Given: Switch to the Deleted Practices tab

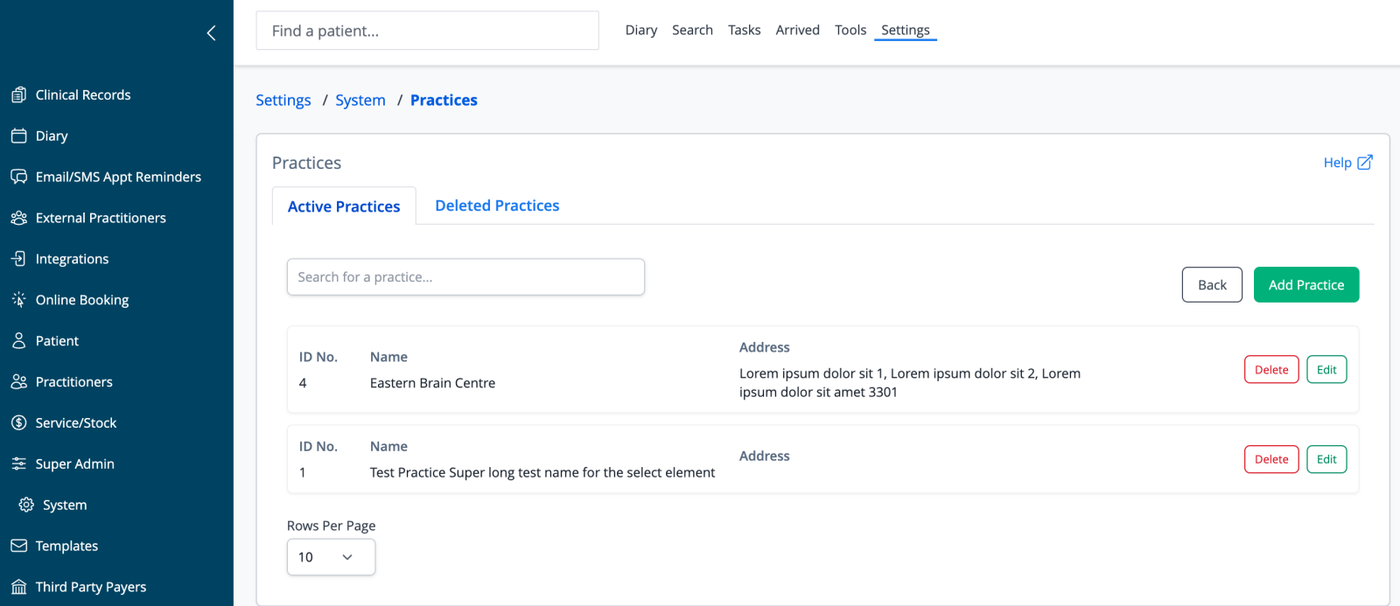Looking at the screenshot, I should click(x=497, y=205).
